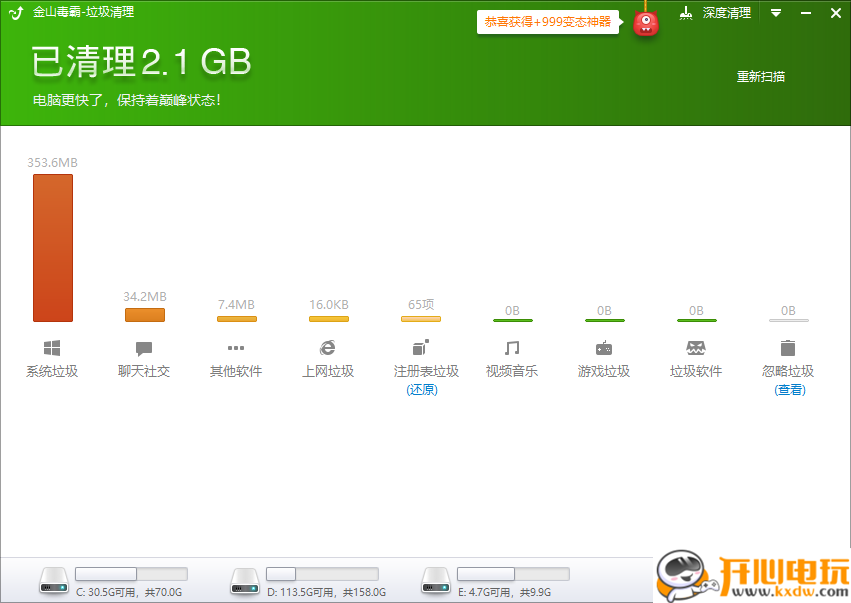Click the 353.6MB orange progress bar
The width and height of the screenshot is (851, 603).
coord(52,247)
